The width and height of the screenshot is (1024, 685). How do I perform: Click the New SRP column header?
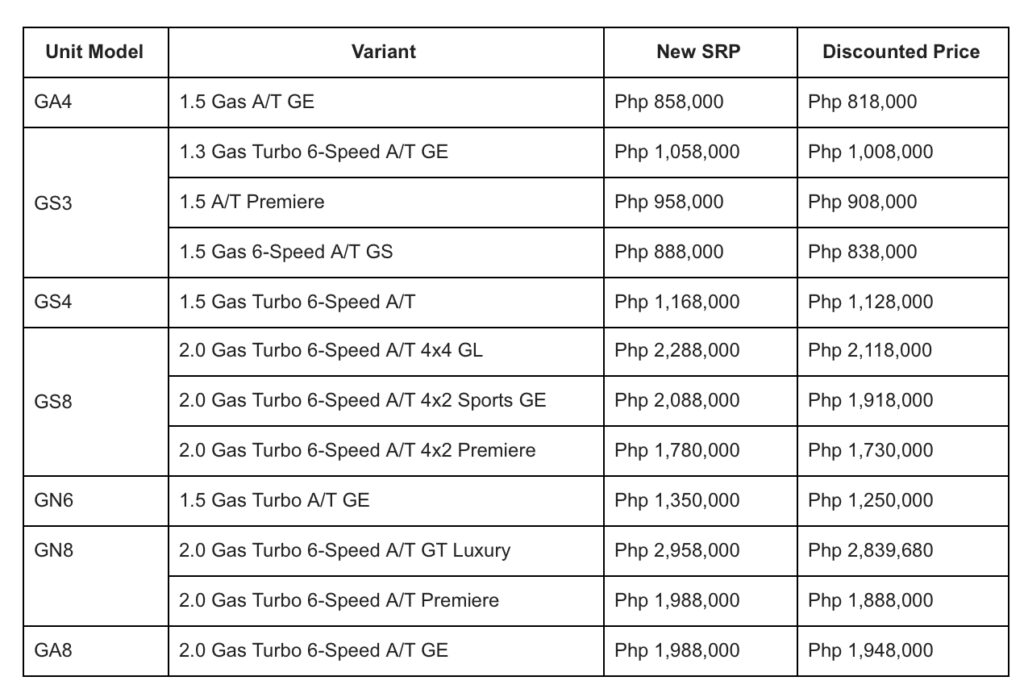point(700,52)
